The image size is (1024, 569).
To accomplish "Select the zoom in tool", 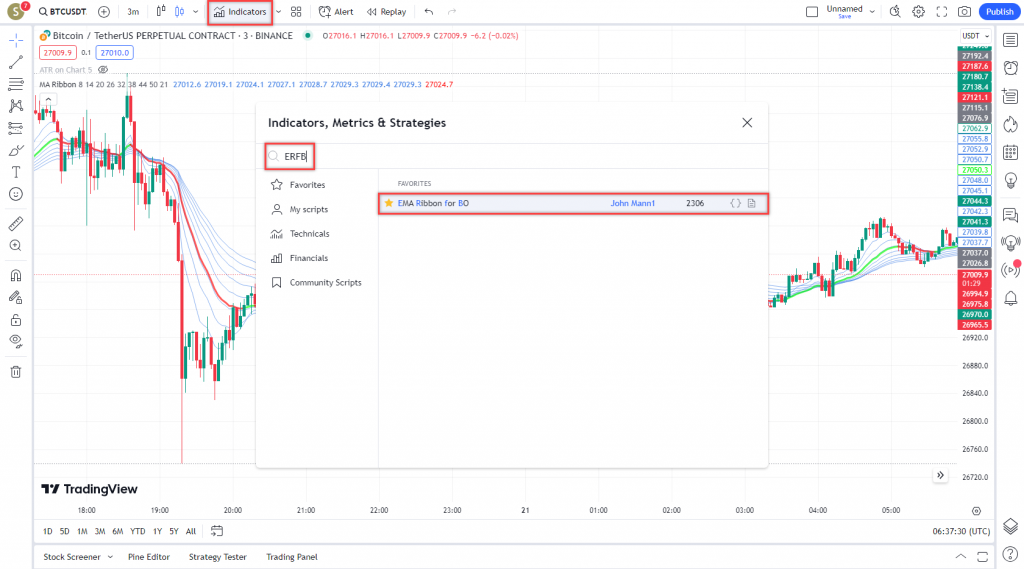I will coord(16,246).
